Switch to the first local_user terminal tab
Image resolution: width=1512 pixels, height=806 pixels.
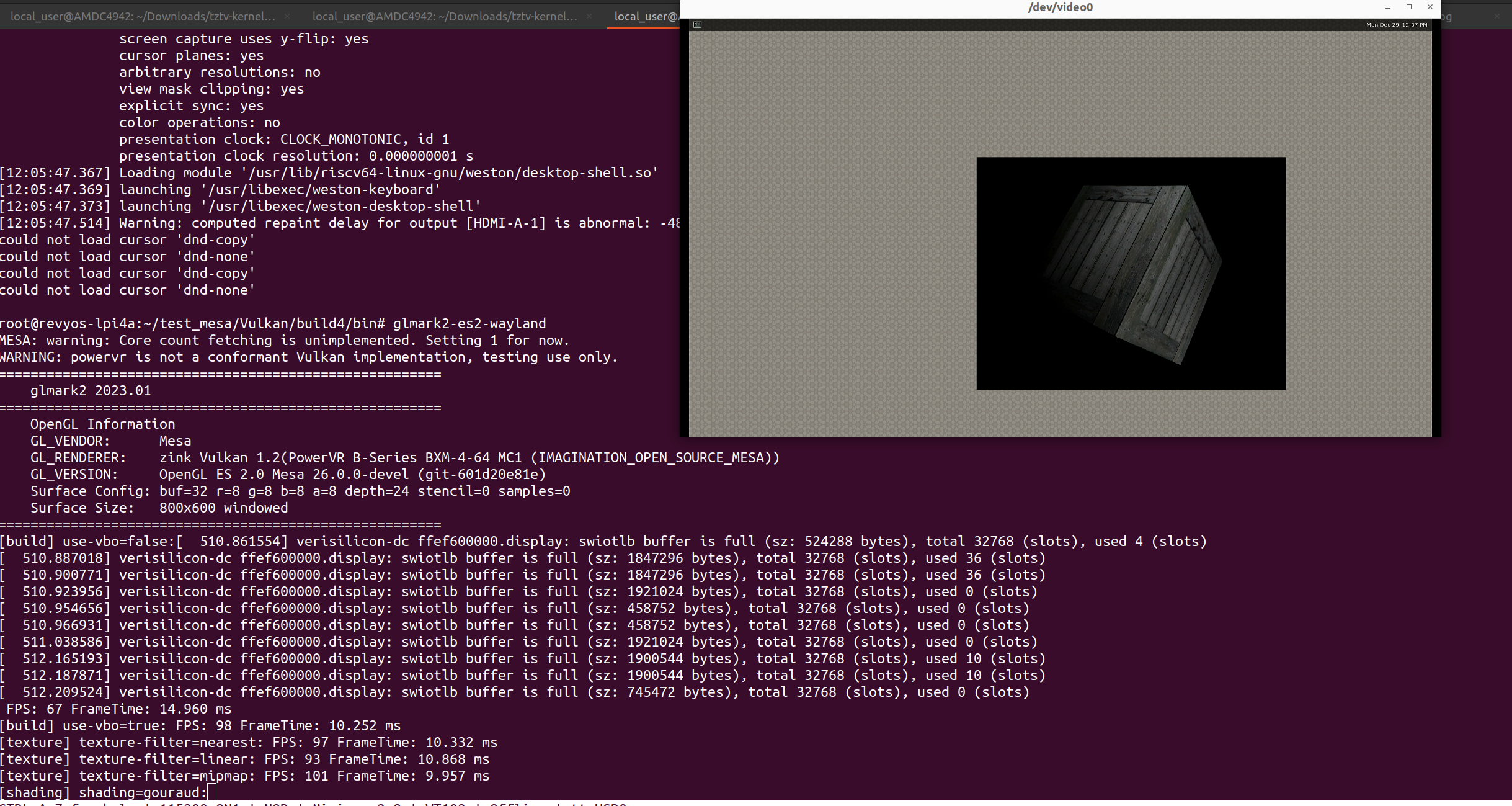[143, 17]
